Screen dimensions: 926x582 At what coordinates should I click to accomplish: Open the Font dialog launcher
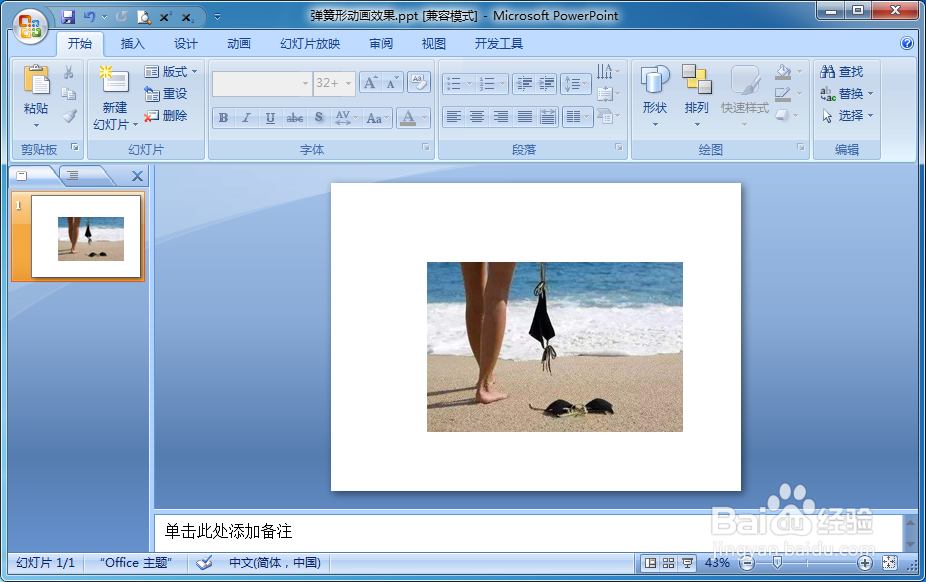coord(425,147)
